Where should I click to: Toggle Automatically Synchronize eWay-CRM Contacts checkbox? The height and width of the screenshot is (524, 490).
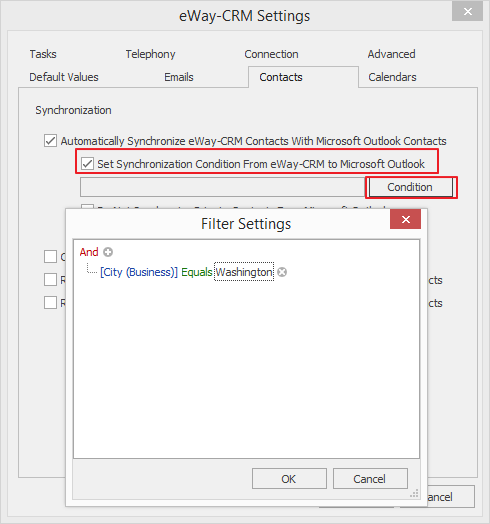tap(50, 141)
